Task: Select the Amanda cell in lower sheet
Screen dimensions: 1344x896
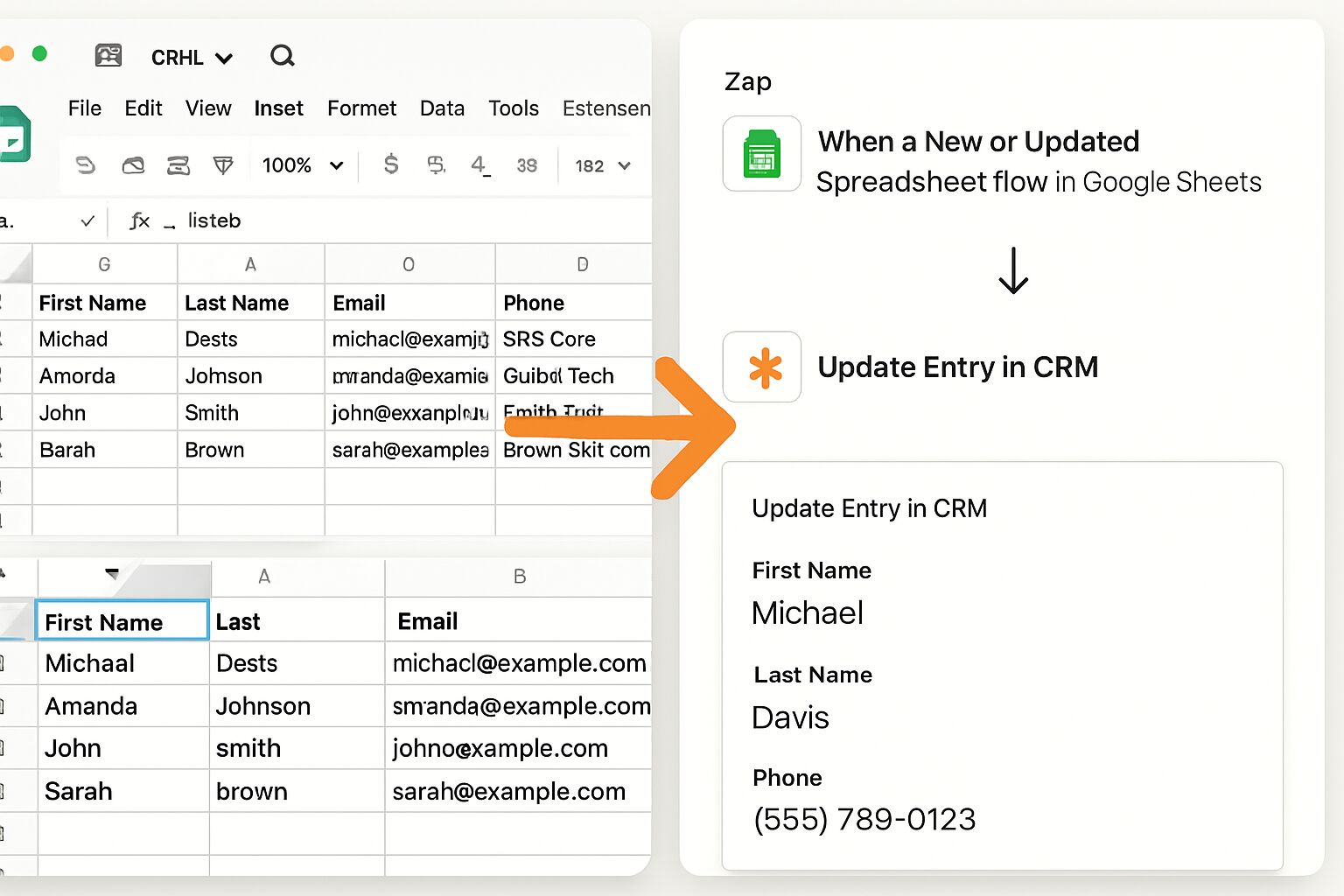Action: pyautogui.click(x=123, y=706)
